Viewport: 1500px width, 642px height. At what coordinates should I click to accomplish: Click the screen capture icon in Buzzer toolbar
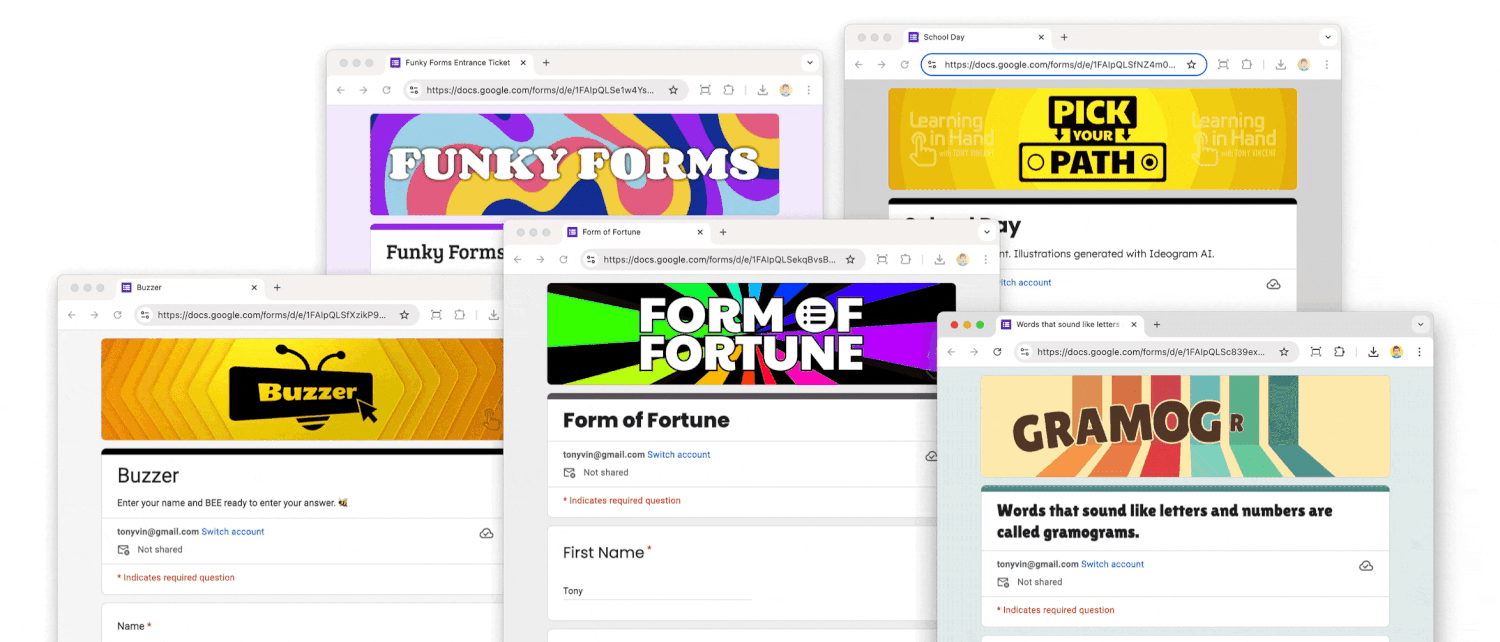(435, 314)
